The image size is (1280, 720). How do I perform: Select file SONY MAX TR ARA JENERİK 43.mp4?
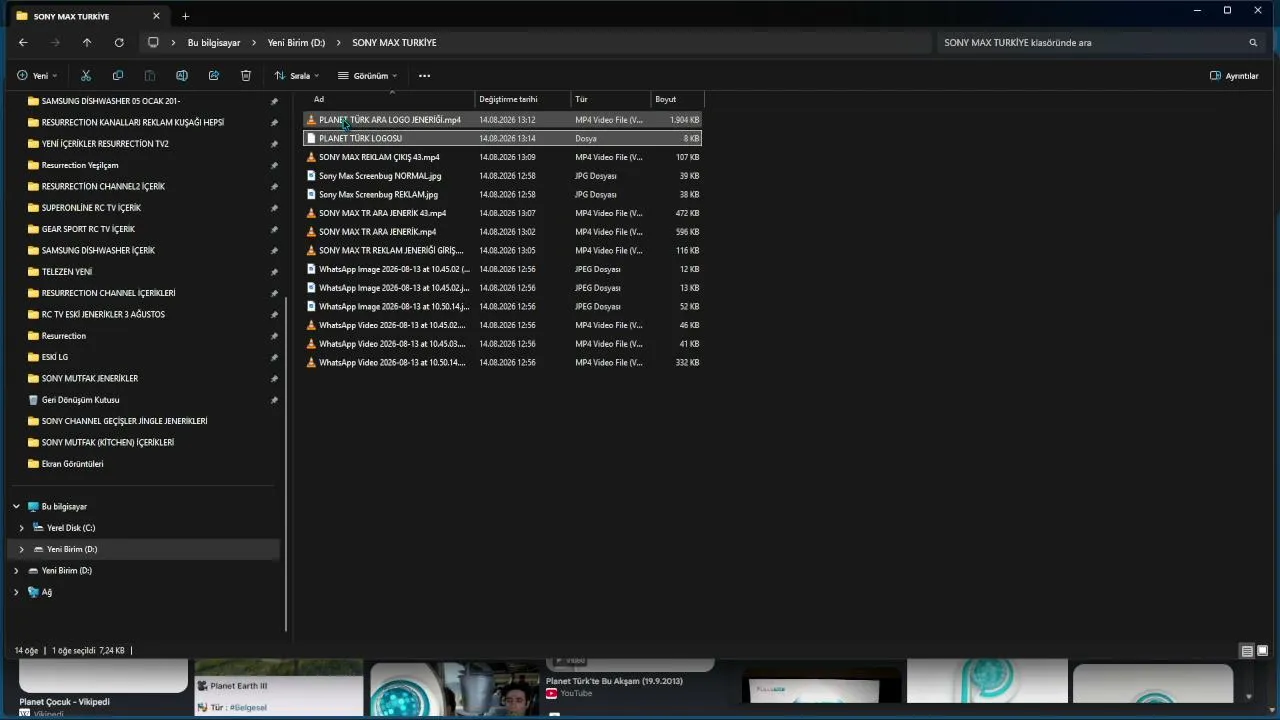pos(503,213)
